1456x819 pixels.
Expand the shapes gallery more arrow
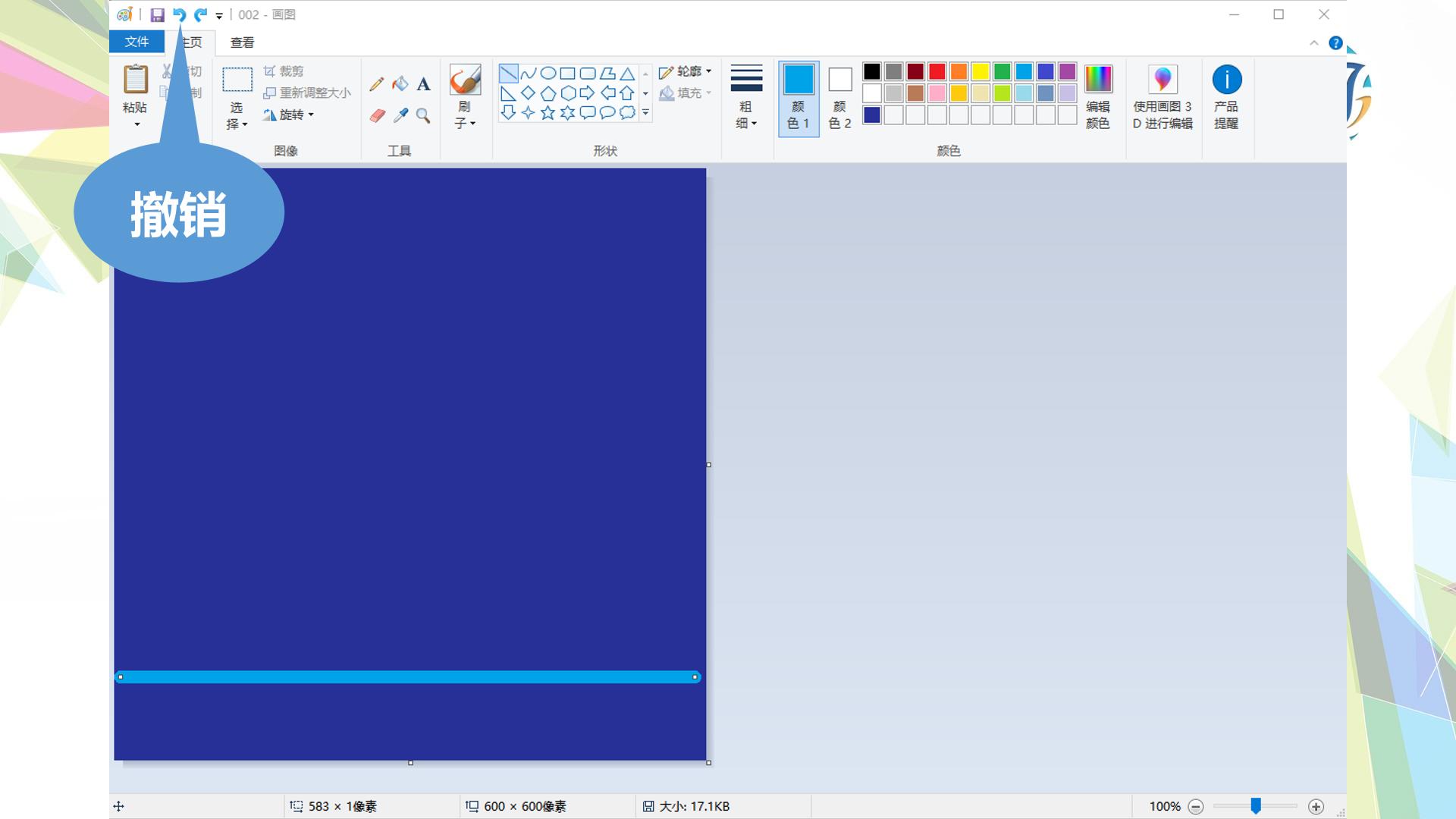tap(645, 113)
